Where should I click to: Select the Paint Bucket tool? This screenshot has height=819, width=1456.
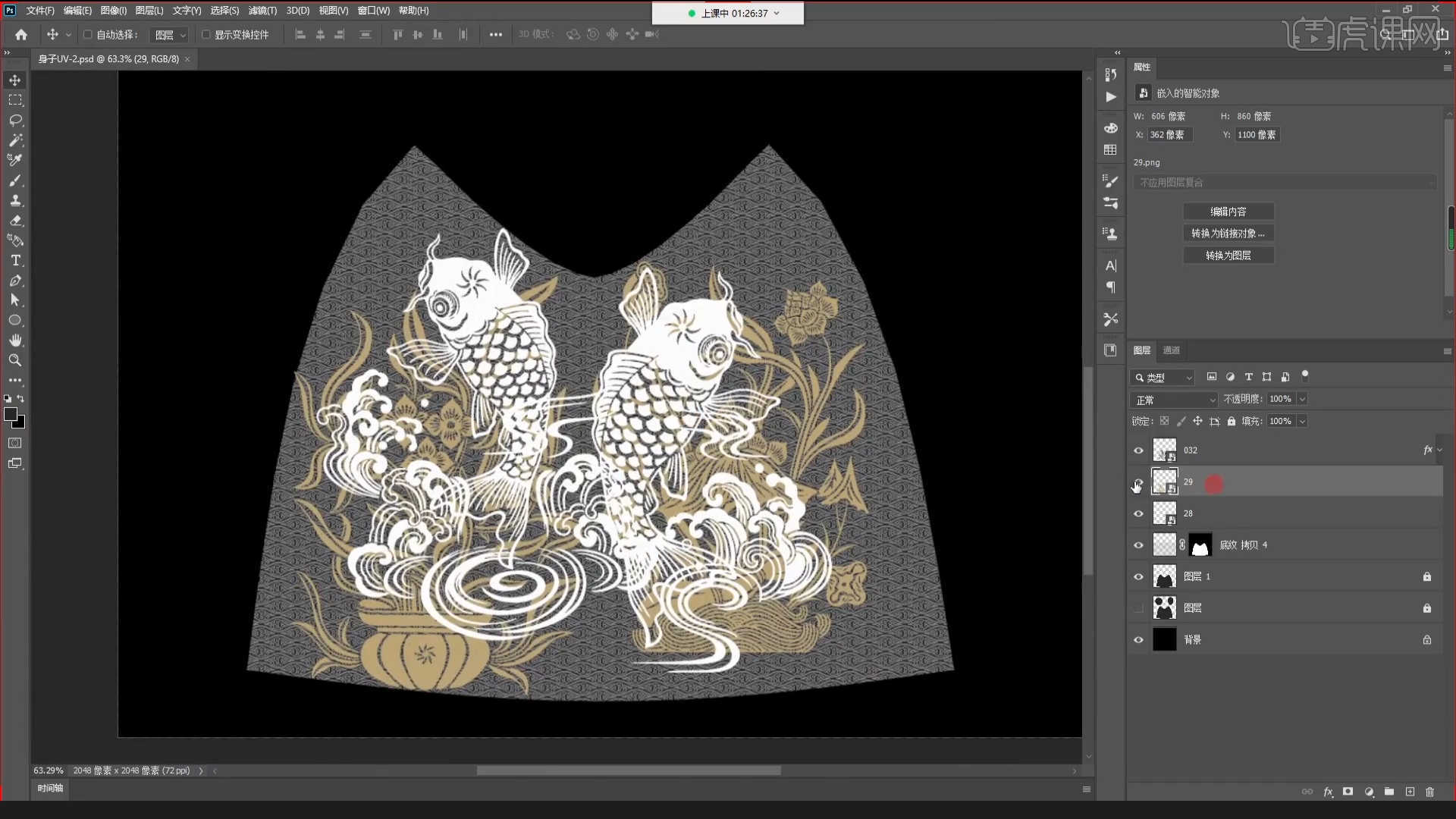[x=15, y=240]
